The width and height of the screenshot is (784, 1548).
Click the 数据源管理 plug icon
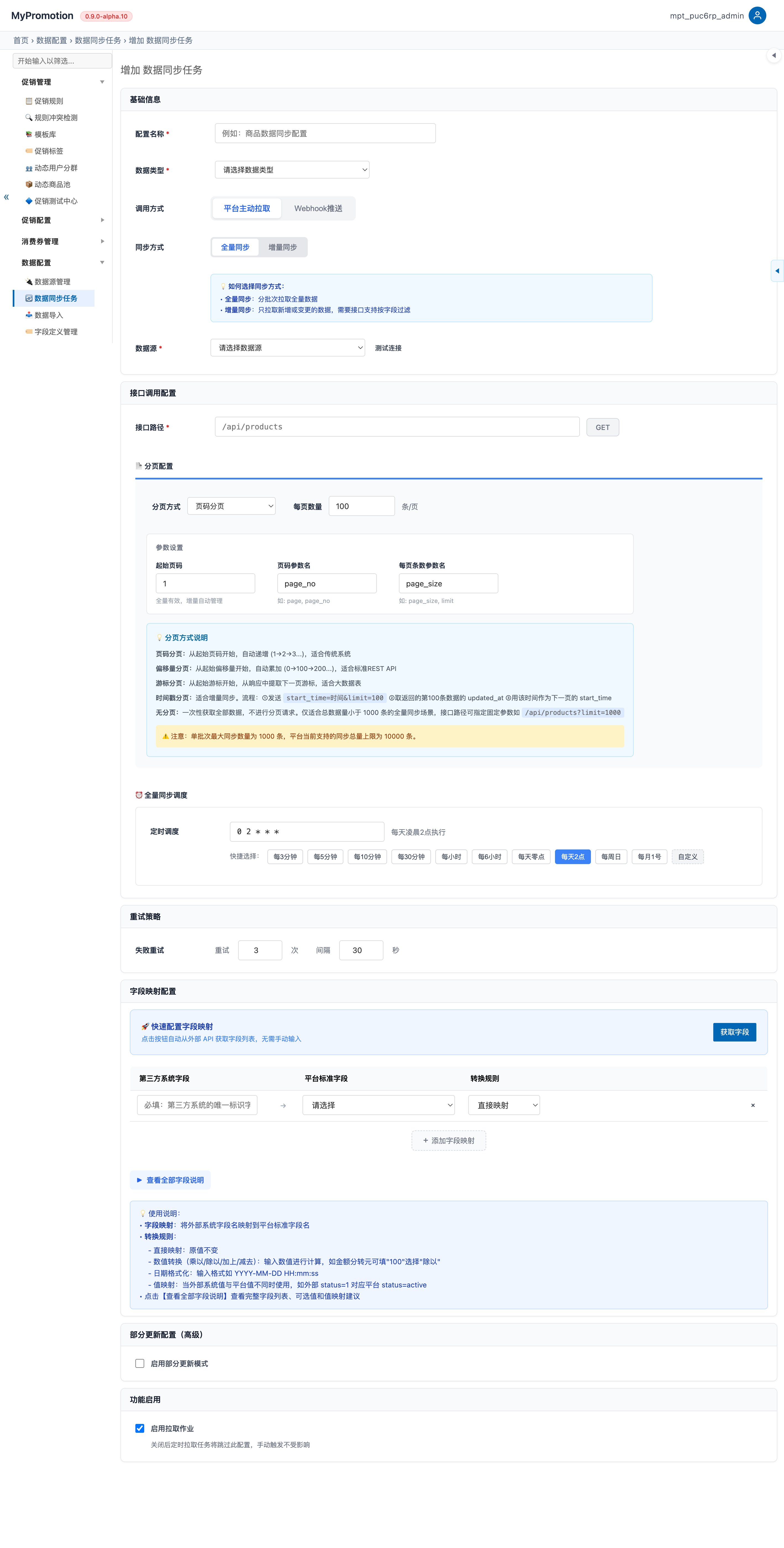[x=29, y=282]
